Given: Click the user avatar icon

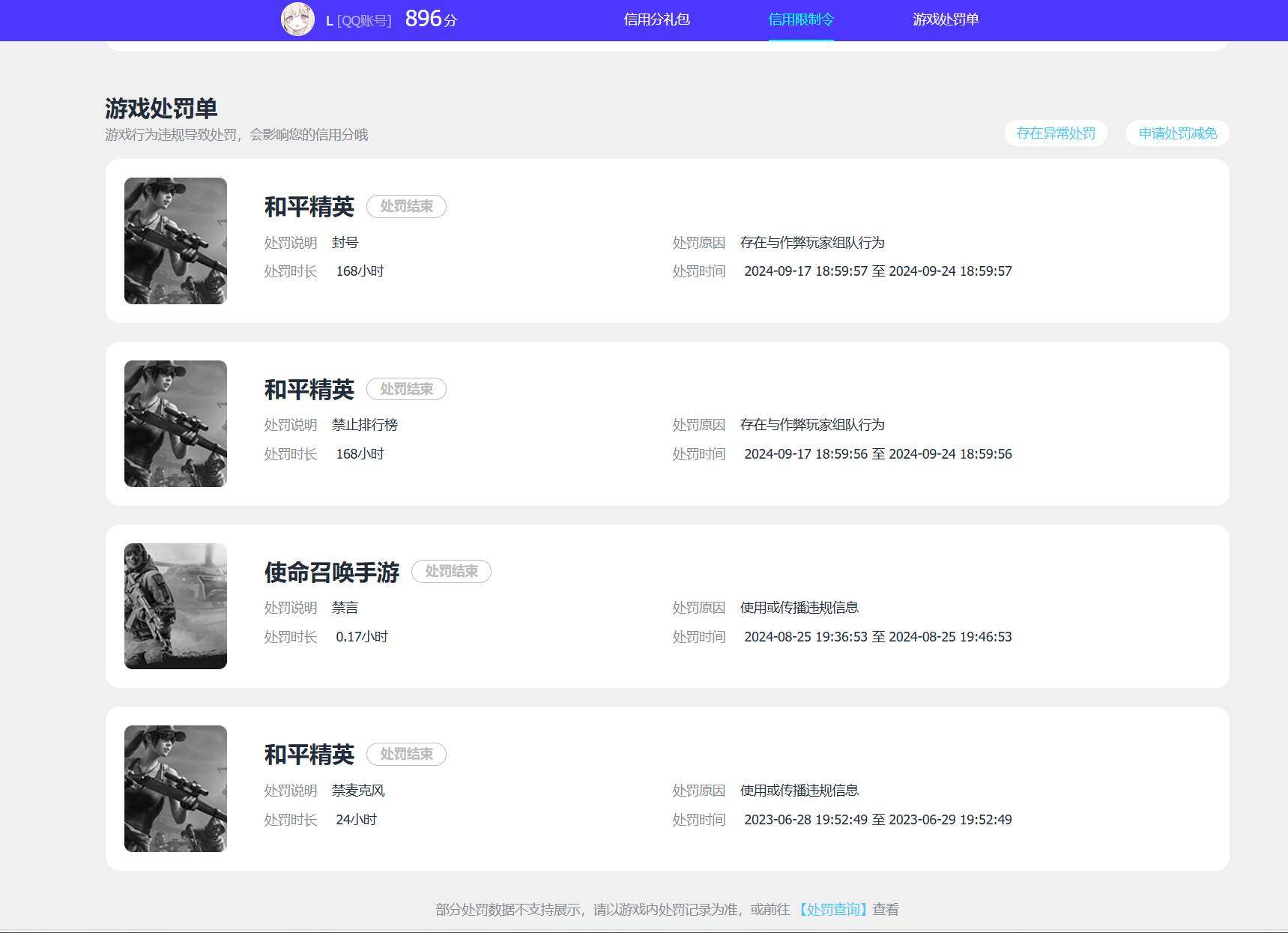Looking at the screenshot, I should click(298, 19).
